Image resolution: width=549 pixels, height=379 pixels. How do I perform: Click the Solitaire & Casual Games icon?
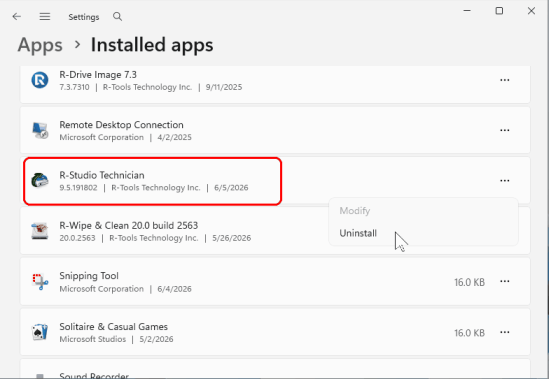point(40,332)
